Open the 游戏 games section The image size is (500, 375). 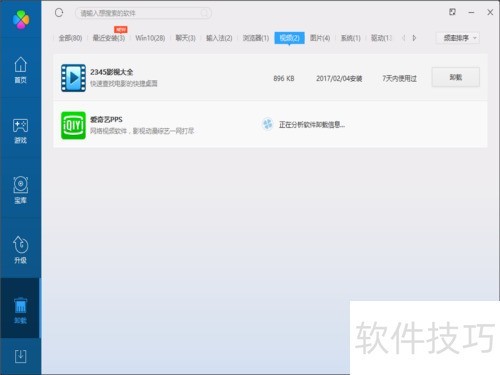[20, 131]
